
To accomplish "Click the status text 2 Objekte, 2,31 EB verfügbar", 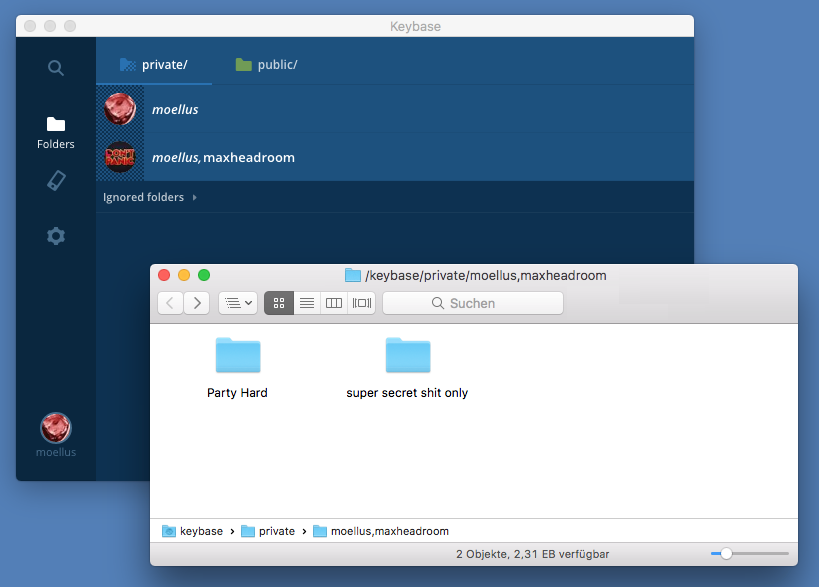I will pos(532,554).
